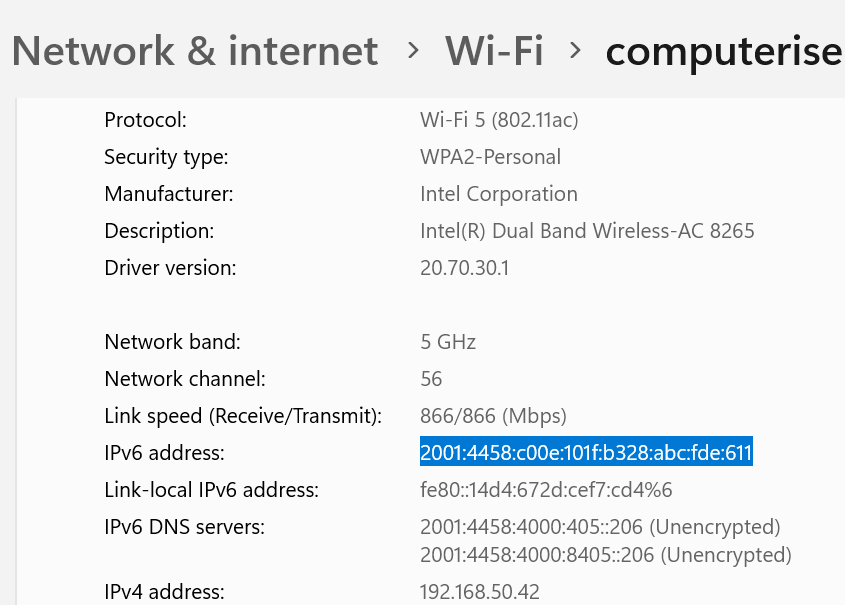Click the link-local IPv6 address value
The width and height of the screenshot is (845, 605).
point(546,490)
